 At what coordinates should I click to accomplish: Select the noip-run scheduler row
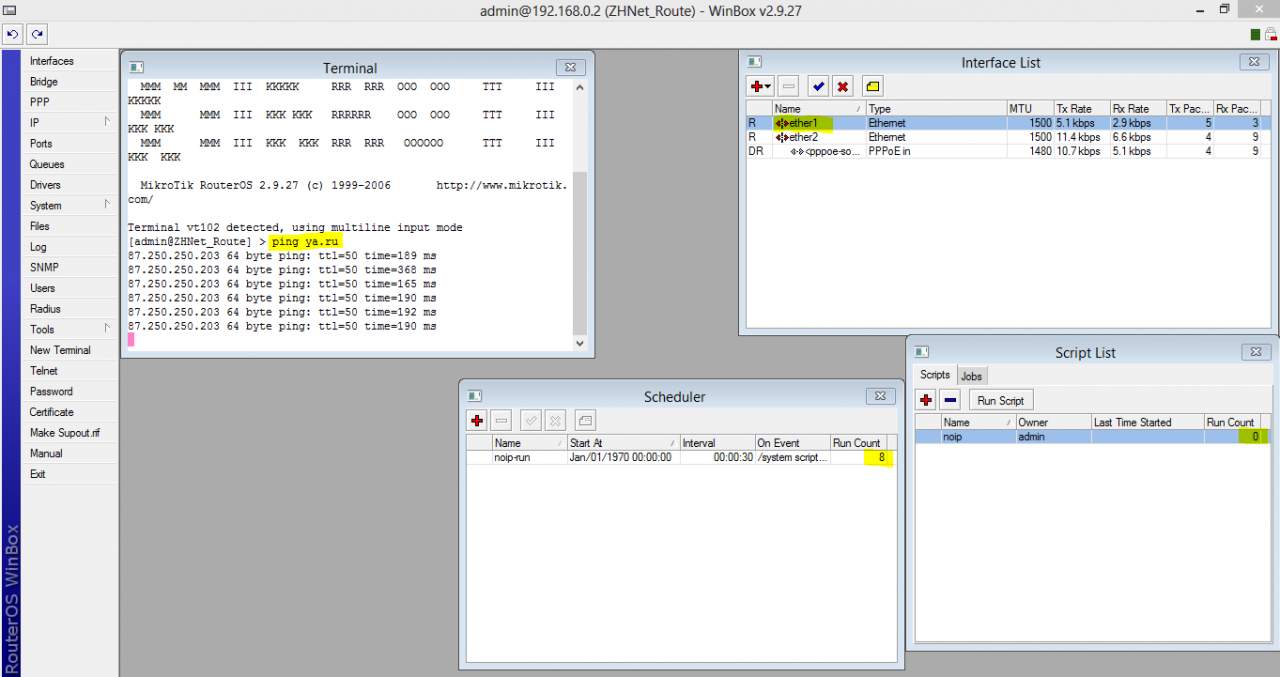click(x=680, y=457)
